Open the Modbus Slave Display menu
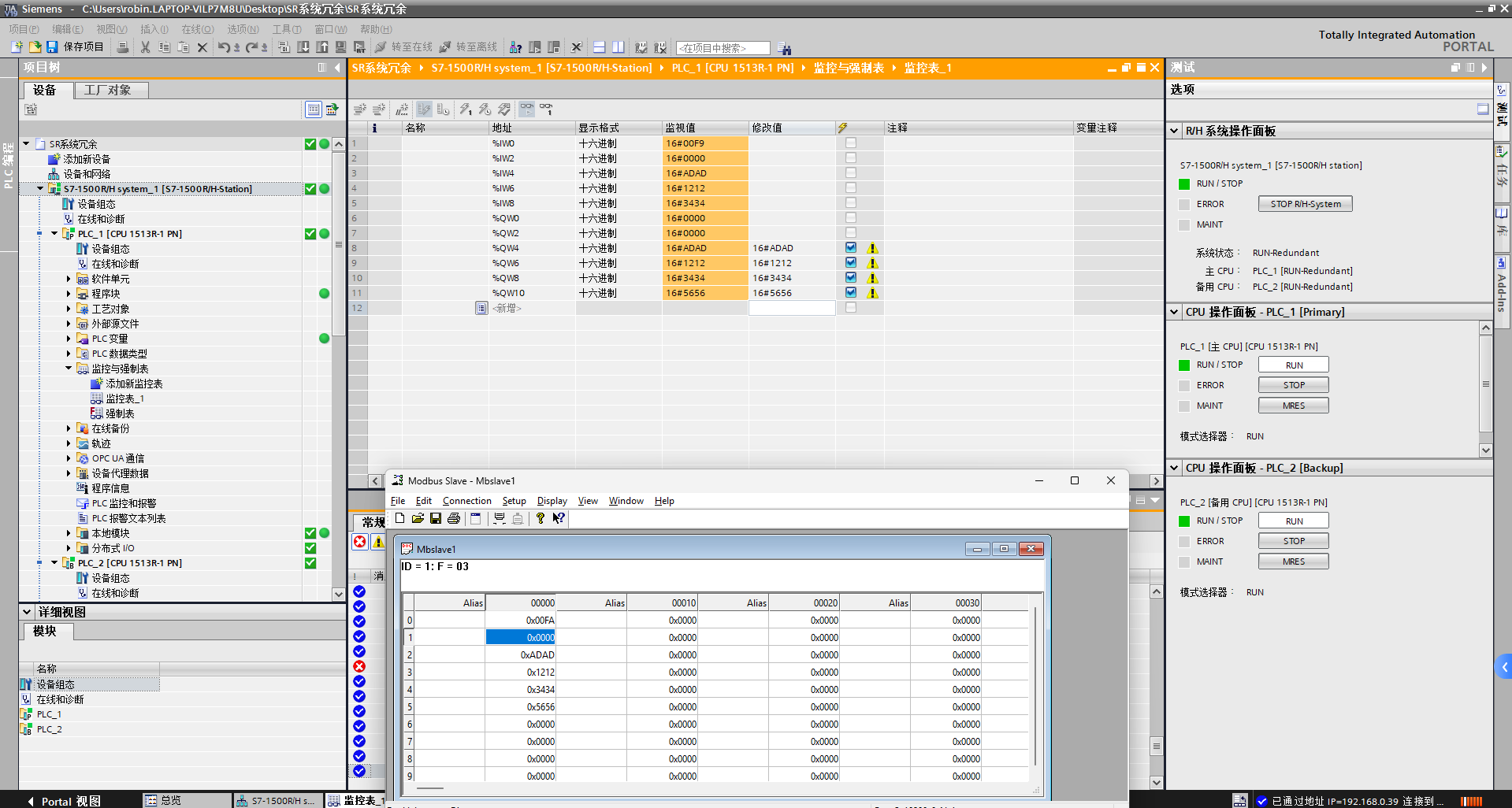The width and height of the screenshot is (1512, 808). pos(552,501)
